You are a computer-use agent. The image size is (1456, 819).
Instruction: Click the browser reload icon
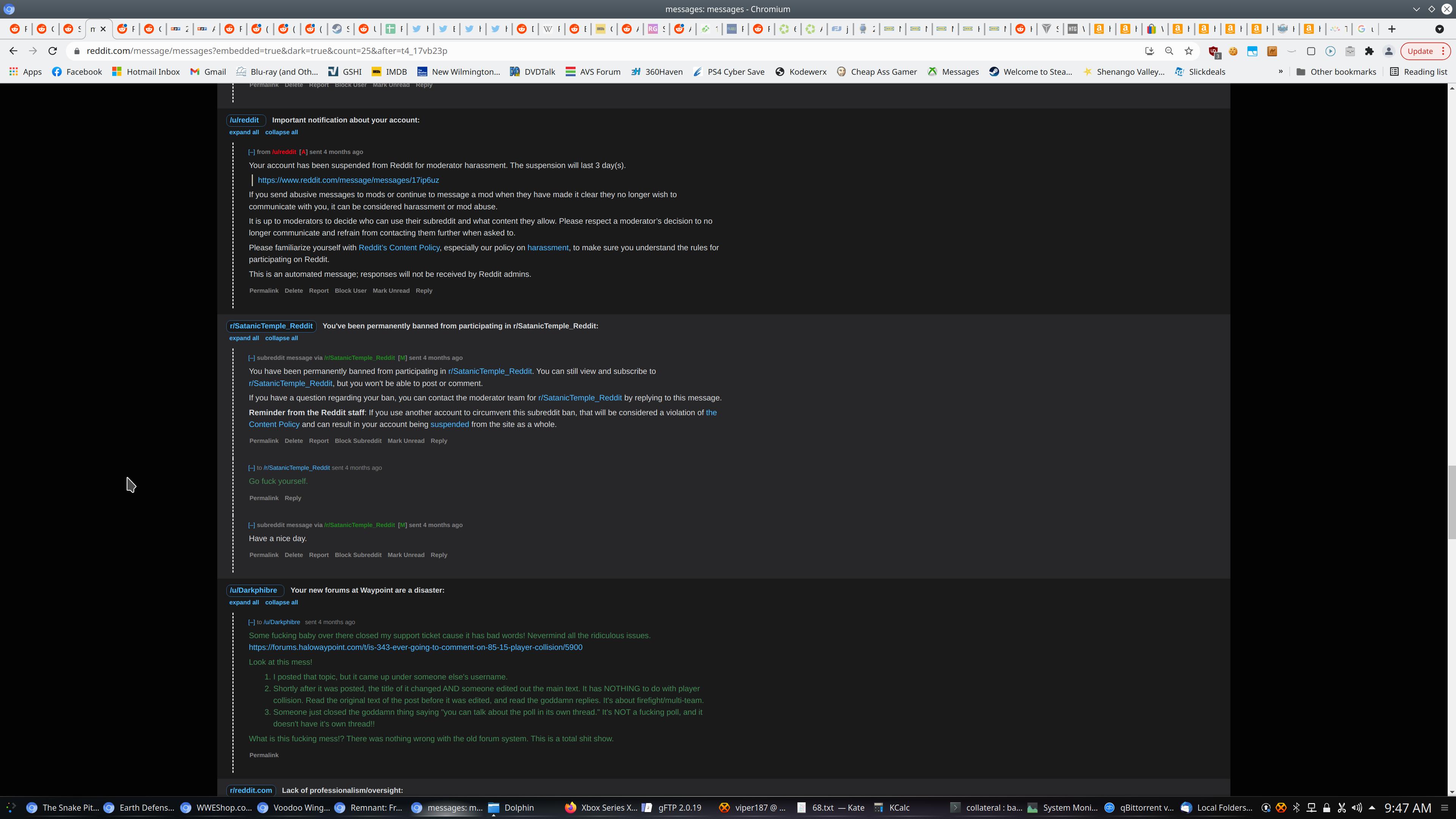[53, 51]
